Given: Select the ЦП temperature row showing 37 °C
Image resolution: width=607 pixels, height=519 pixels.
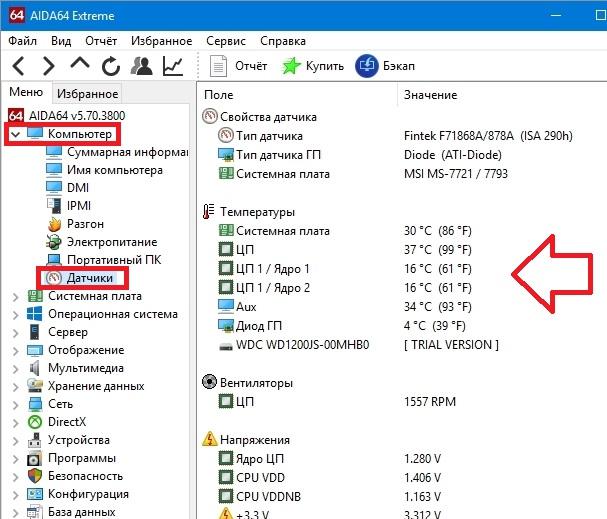Looking at the screenshot, I should 345,250.
